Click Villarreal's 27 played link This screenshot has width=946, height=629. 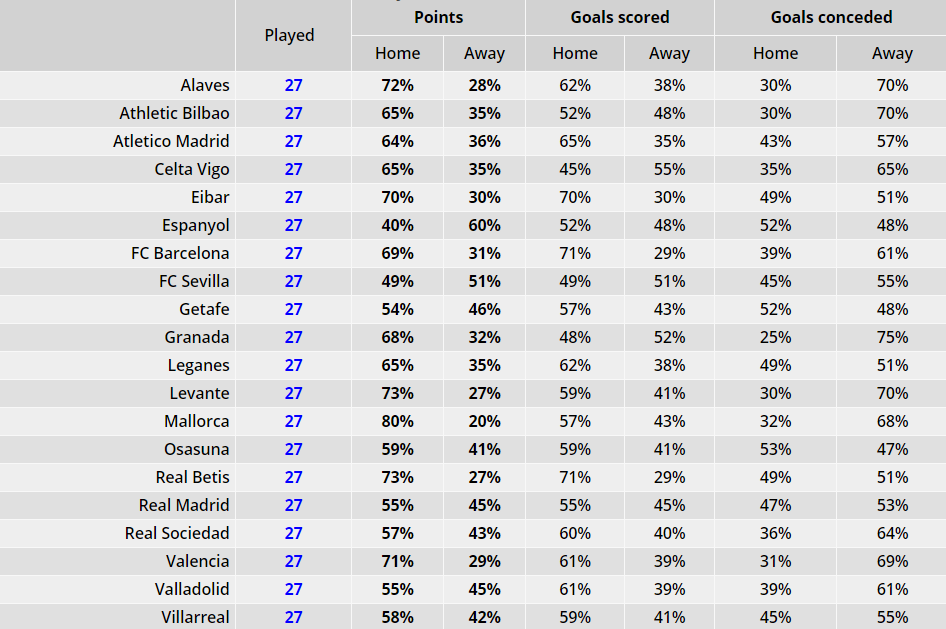pyautogui.click(x=293, y=618)
